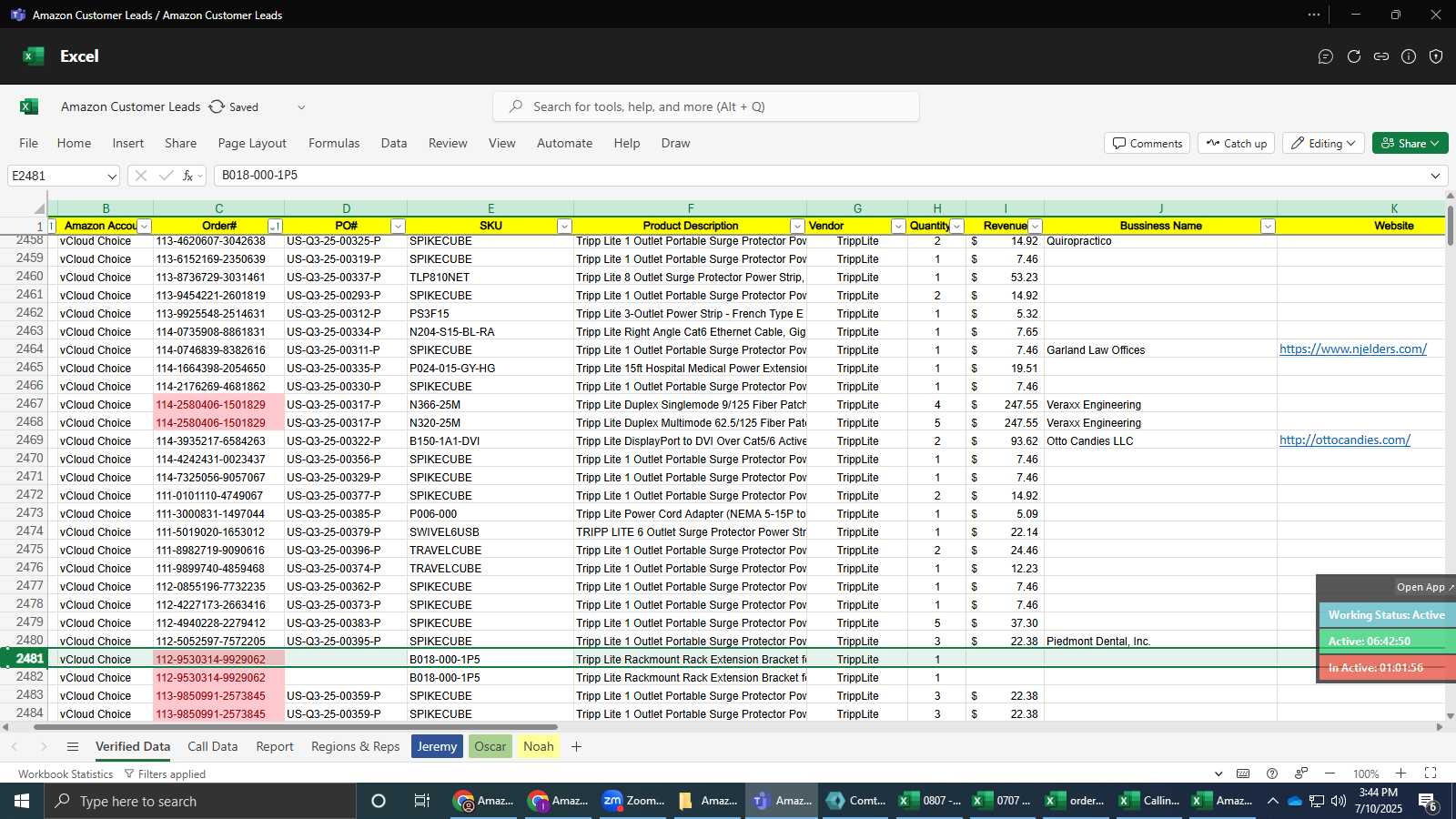This screenshot has width=1456, height=819.
Task: Go to the next sheet arrow
Action: click(x=43, y=747)
